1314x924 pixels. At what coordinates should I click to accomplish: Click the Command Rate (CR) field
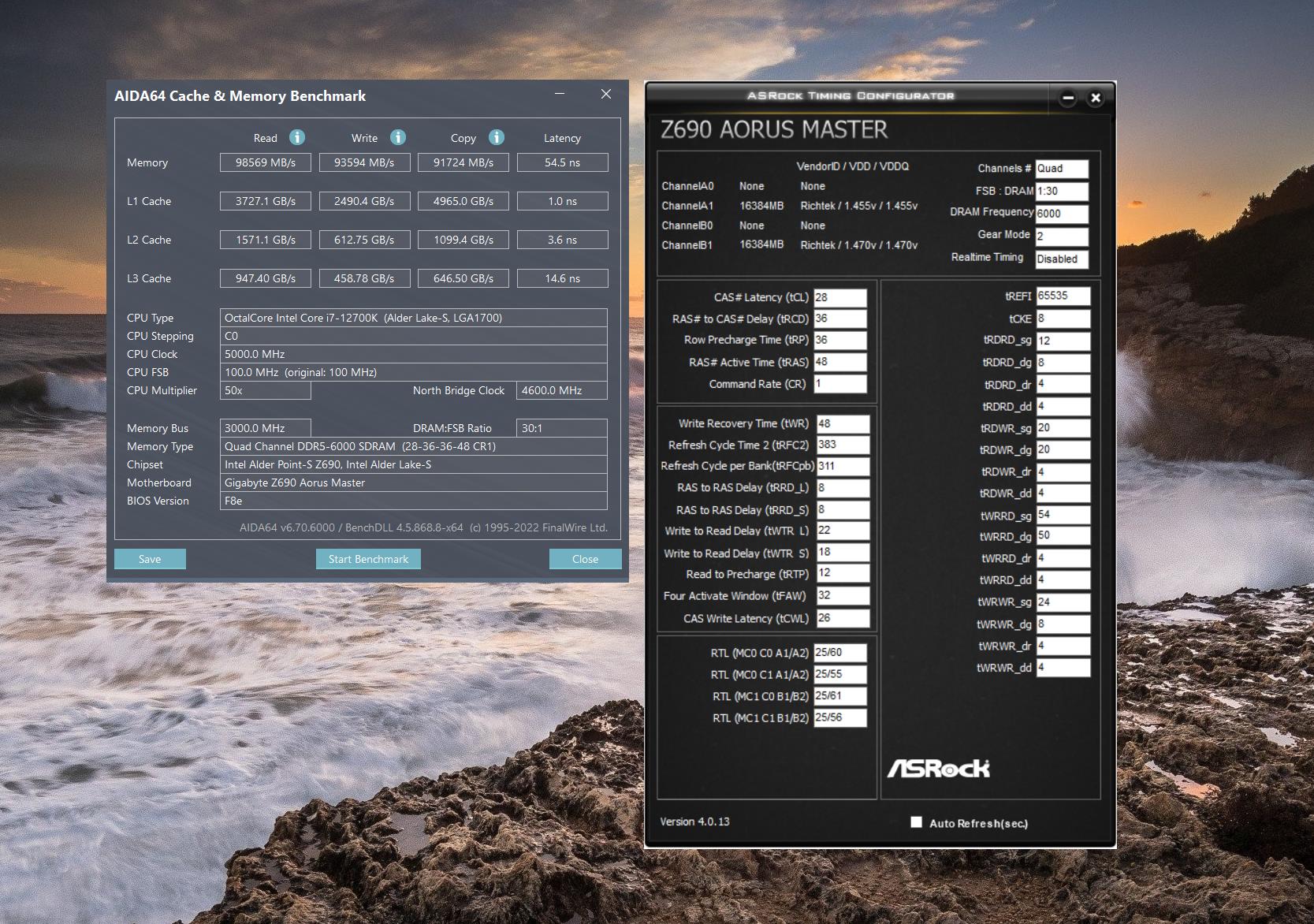tap(840, 384)
